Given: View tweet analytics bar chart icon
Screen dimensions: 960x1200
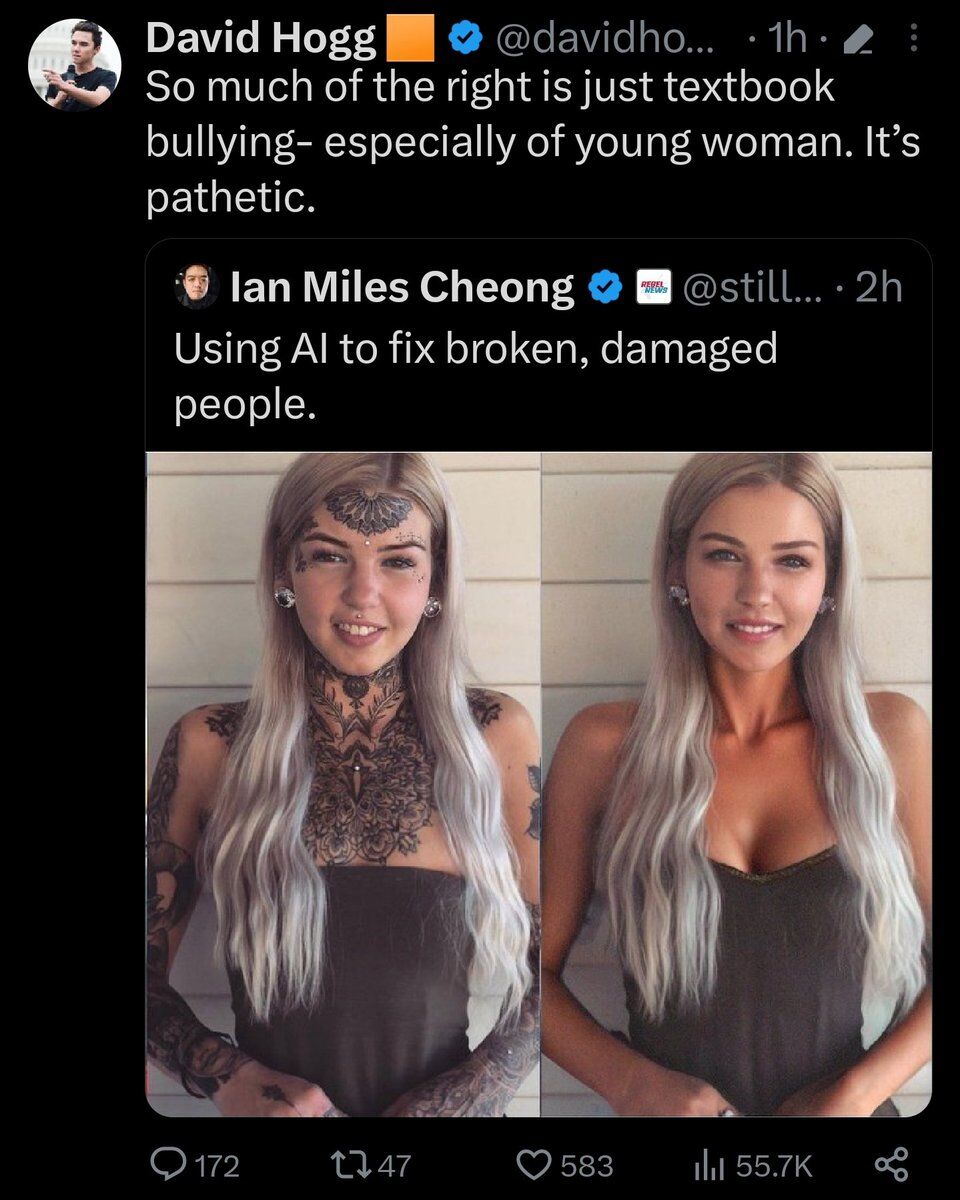Looking at the screenshot, I should (708, 1165).
